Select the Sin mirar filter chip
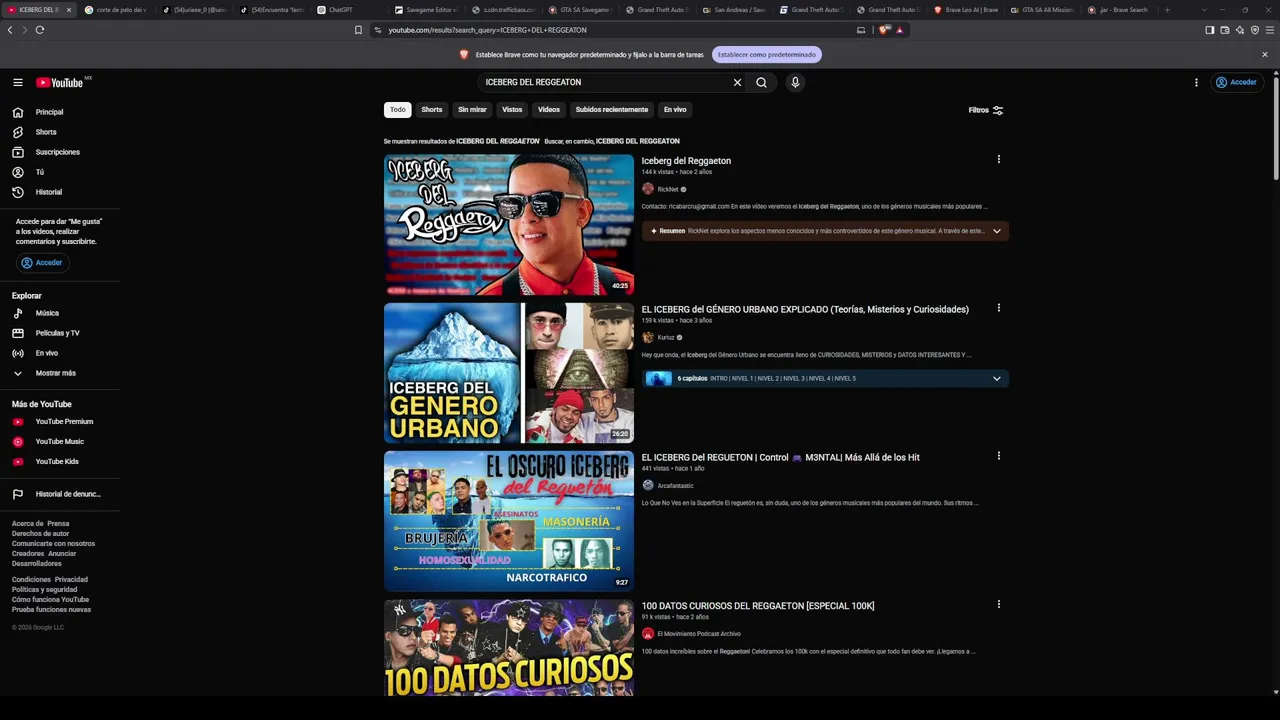The width and height of the screenshot is (1280, 720). click(472, 110)
